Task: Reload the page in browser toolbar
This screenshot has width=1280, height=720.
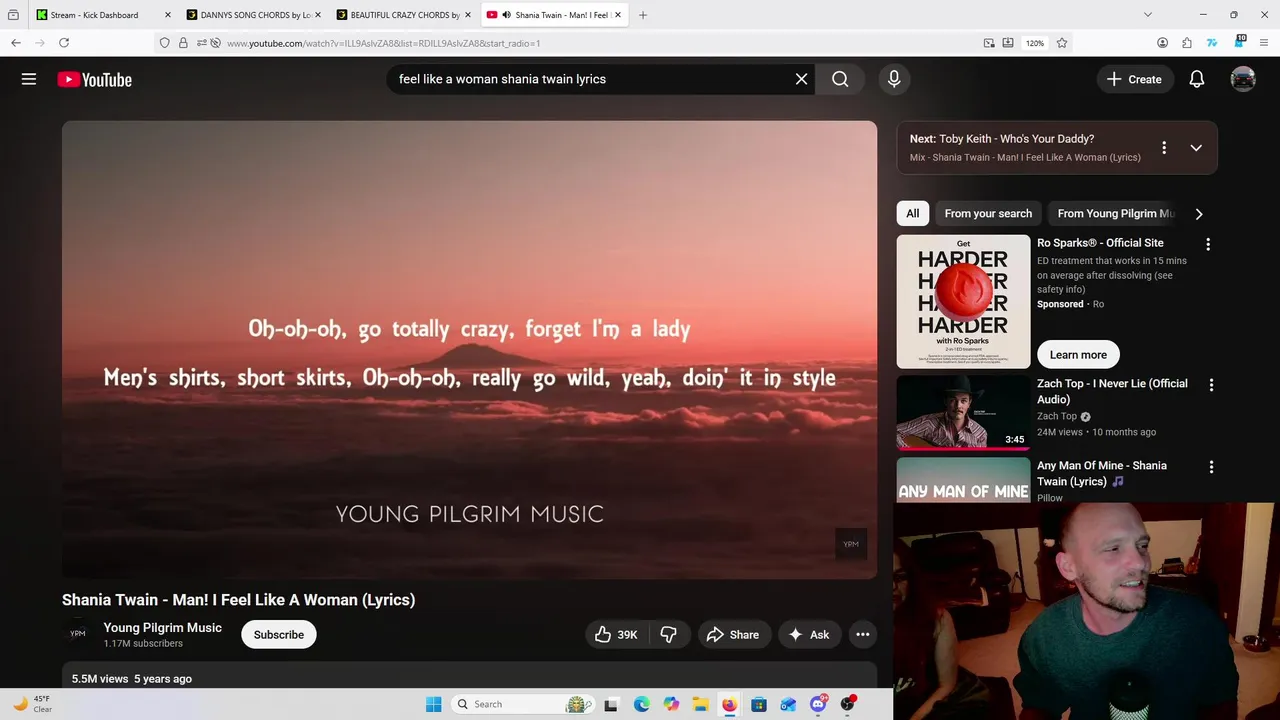Action: coord(64,43)
